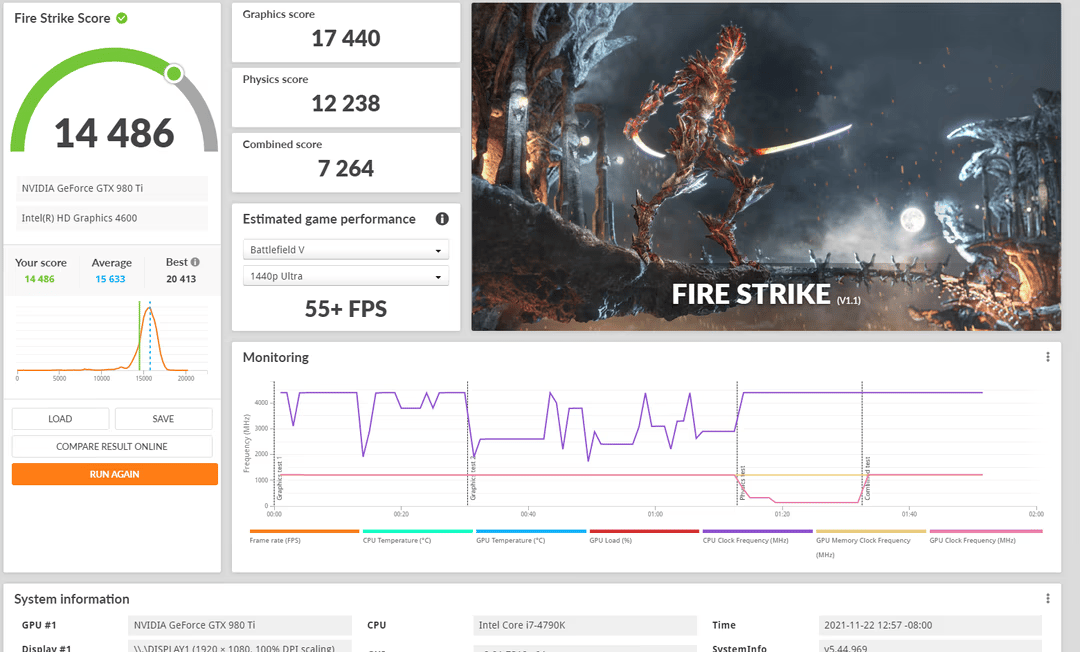Click the Combined score value 7 264

(346, 168)
